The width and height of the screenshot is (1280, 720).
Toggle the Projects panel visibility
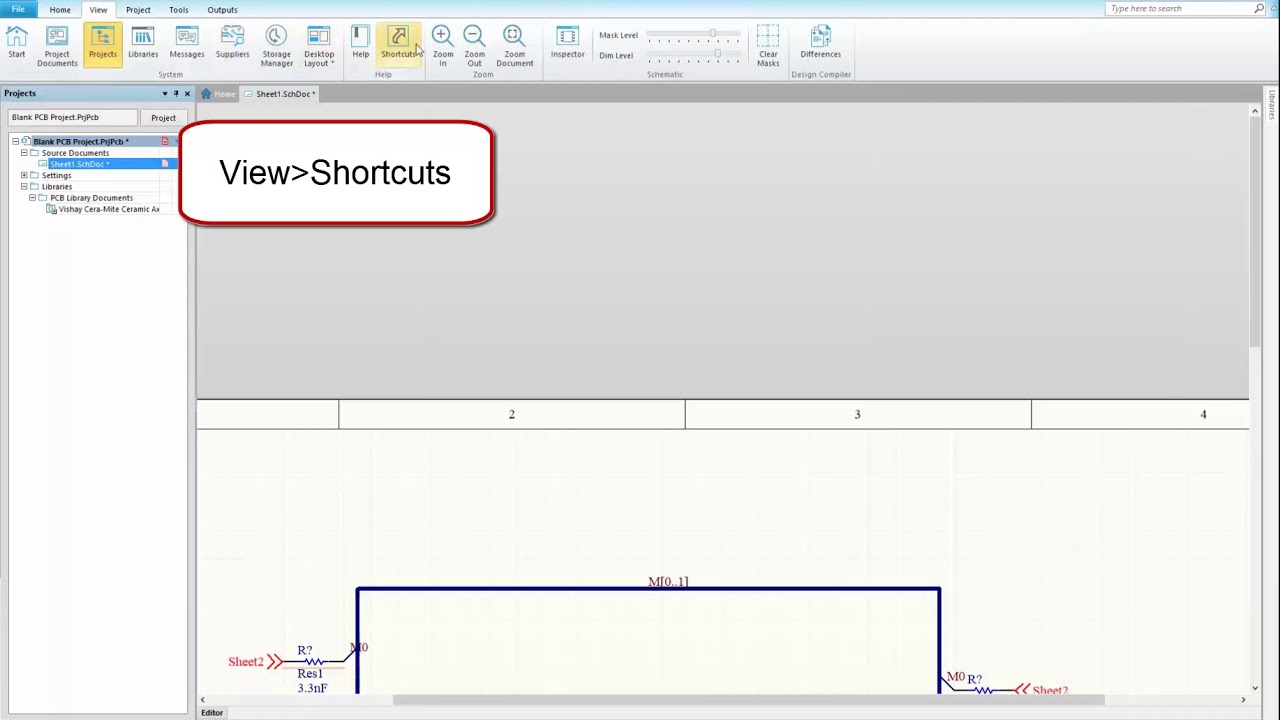click(103, 44)
